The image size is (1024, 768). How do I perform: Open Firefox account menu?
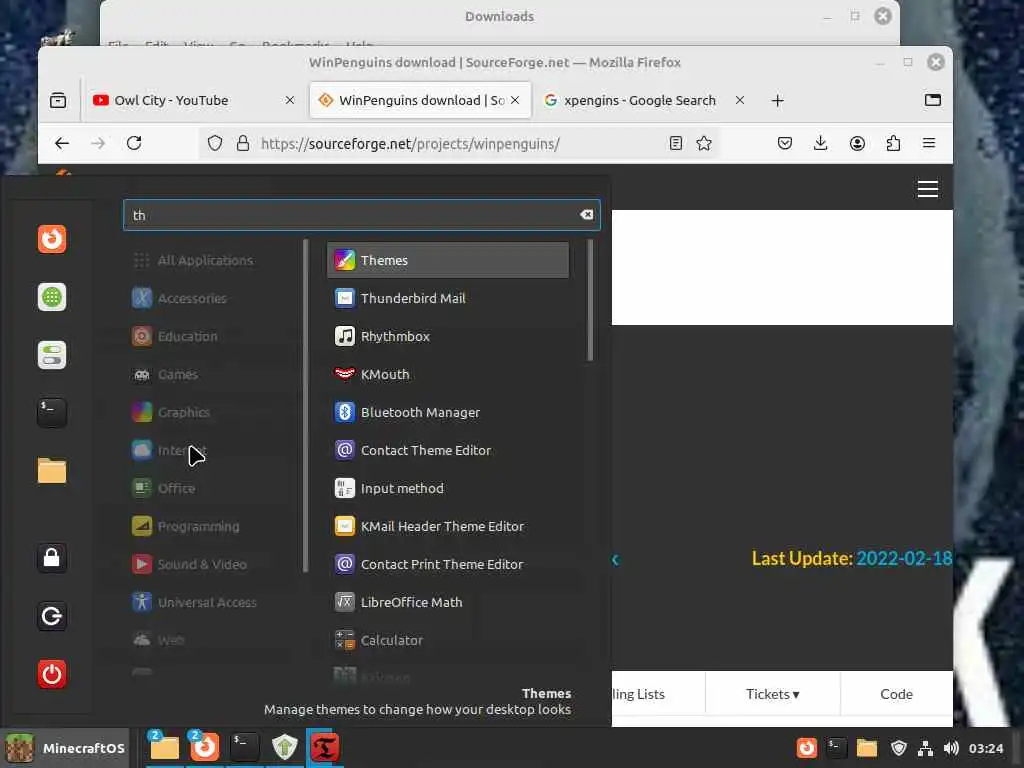[857, 143]
